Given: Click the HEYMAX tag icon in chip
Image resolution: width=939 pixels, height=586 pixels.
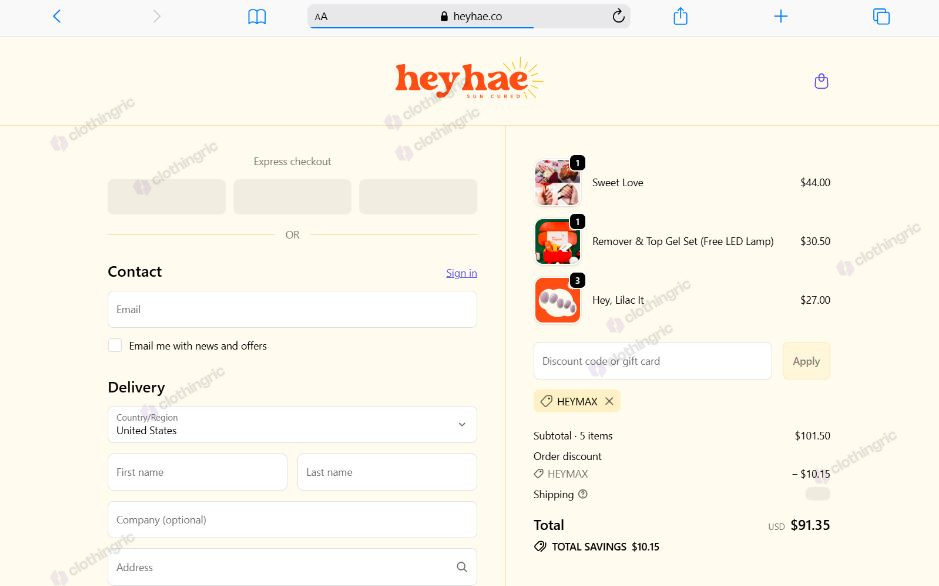Looking at the screenshot, I should [546, 401].
